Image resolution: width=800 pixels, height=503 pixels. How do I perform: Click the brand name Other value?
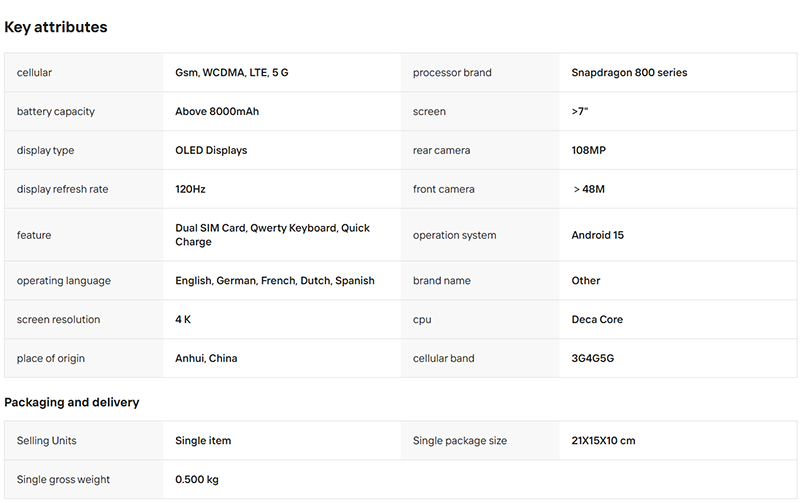[x=586, y=281]
